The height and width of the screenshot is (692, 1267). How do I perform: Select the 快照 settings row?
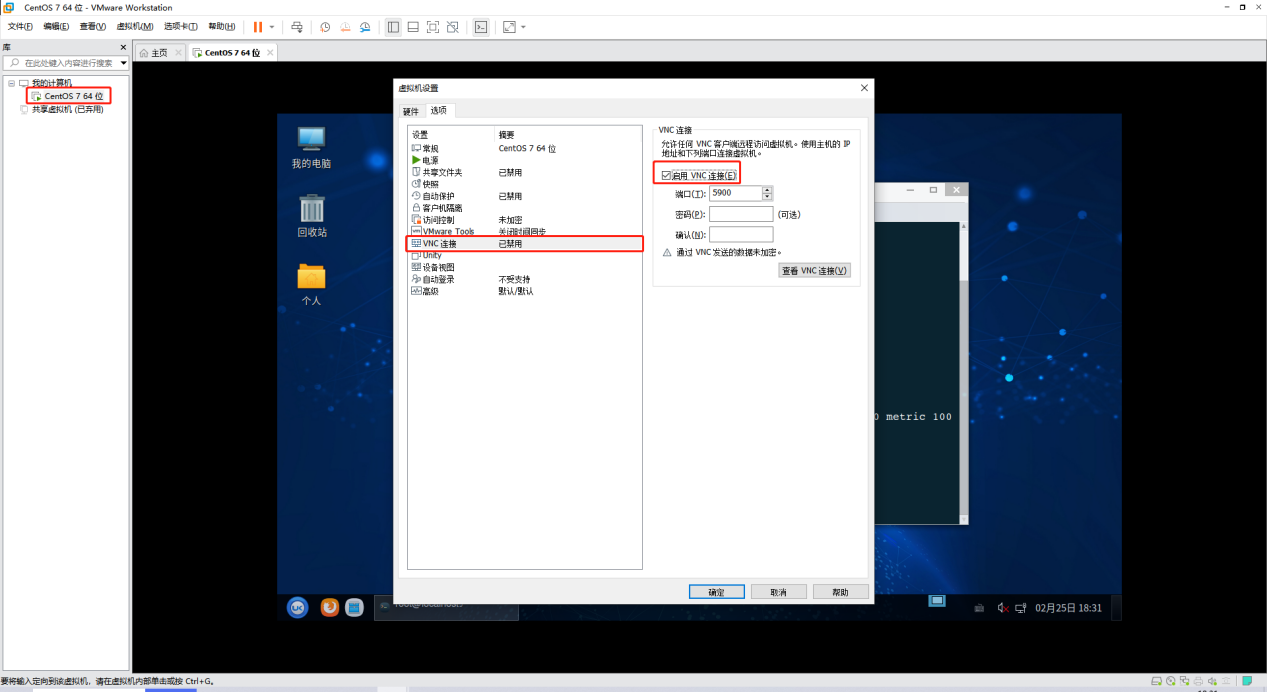525,184
